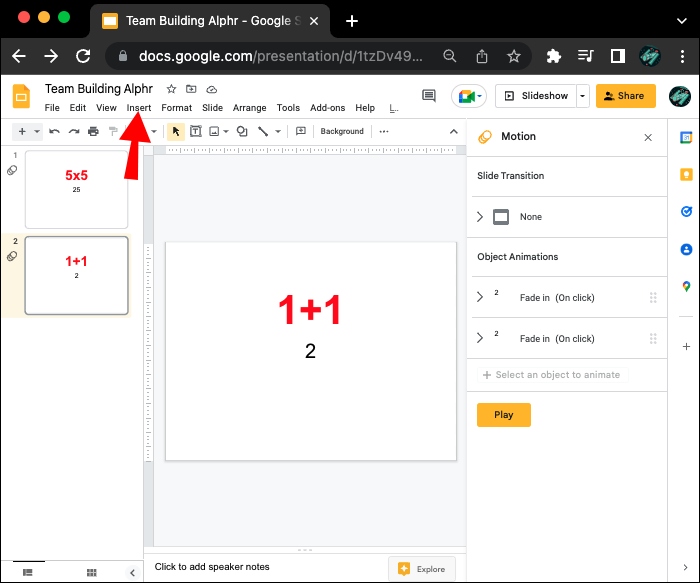
Task: Open the line type dropdown arrow
Action: (x=278, y=131)
